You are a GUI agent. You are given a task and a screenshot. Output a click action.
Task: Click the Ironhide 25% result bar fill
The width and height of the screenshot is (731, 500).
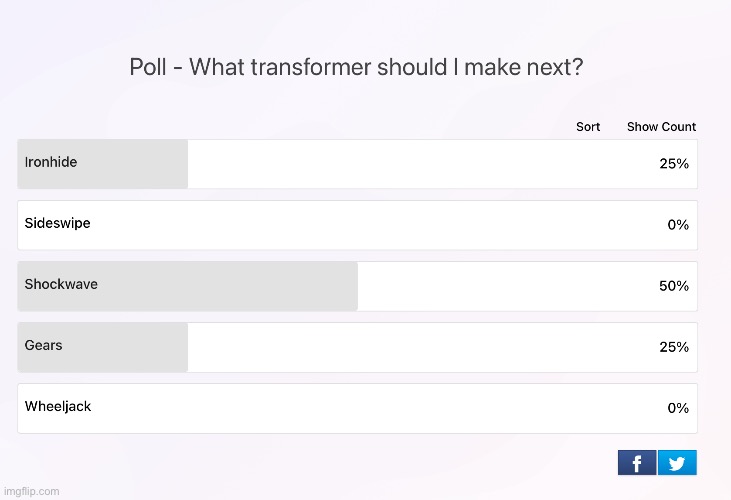click(103, 164)
